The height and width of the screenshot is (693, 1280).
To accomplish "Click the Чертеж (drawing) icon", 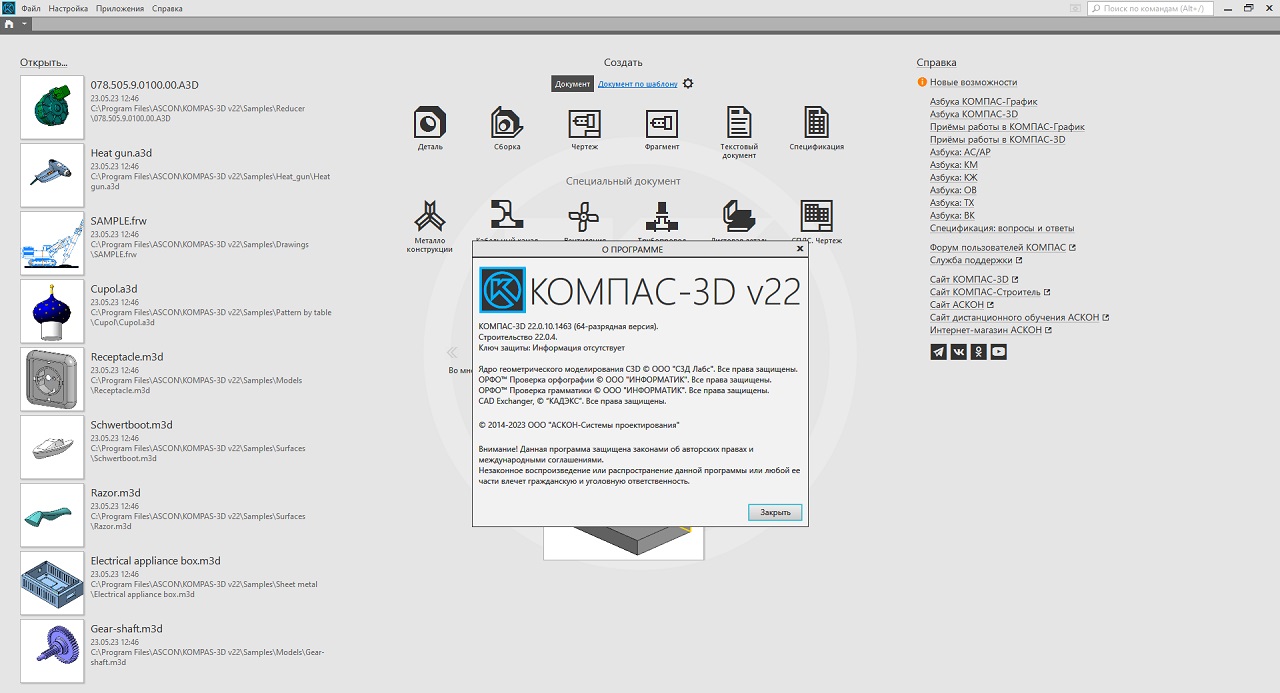I will (584, 123).
